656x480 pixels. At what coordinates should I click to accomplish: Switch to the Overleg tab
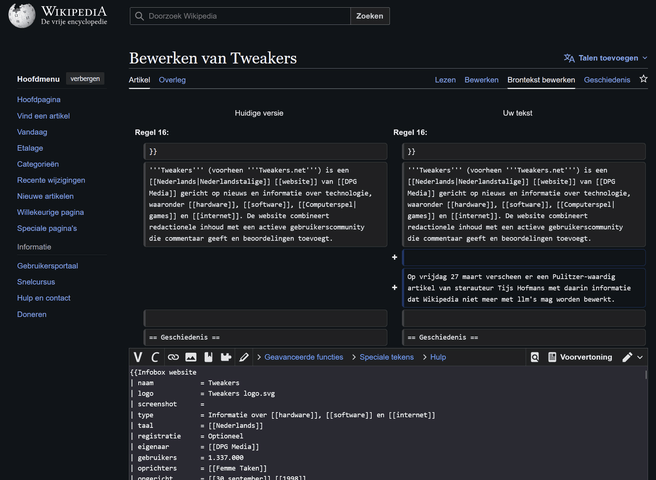click(172, 80)
